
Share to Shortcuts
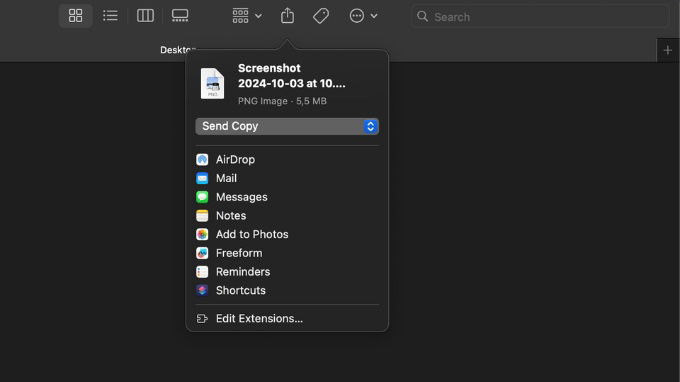(287, 290)
